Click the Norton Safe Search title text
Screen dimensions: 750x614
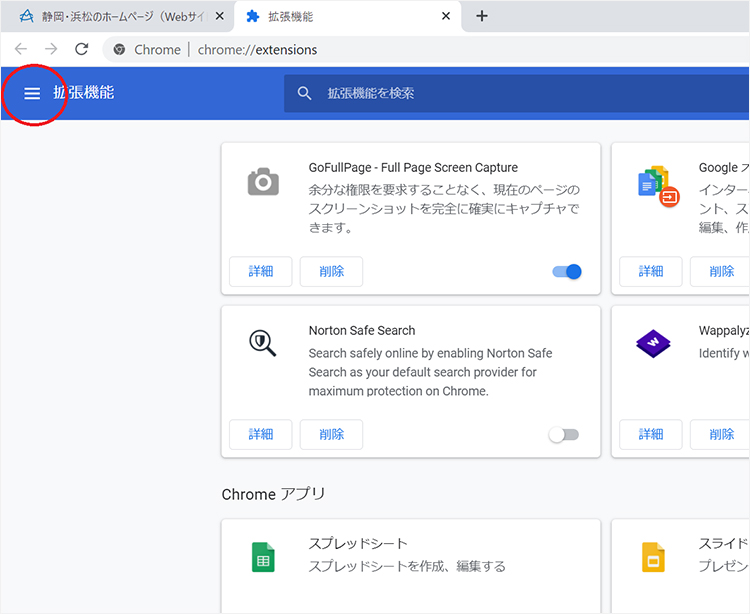click(x=362, y=330)
